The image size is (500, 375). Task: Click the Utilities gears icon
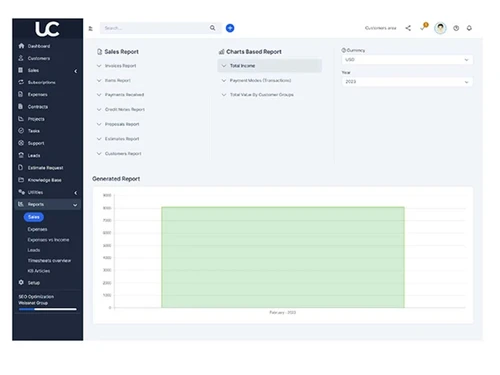(x=21, y=192)
